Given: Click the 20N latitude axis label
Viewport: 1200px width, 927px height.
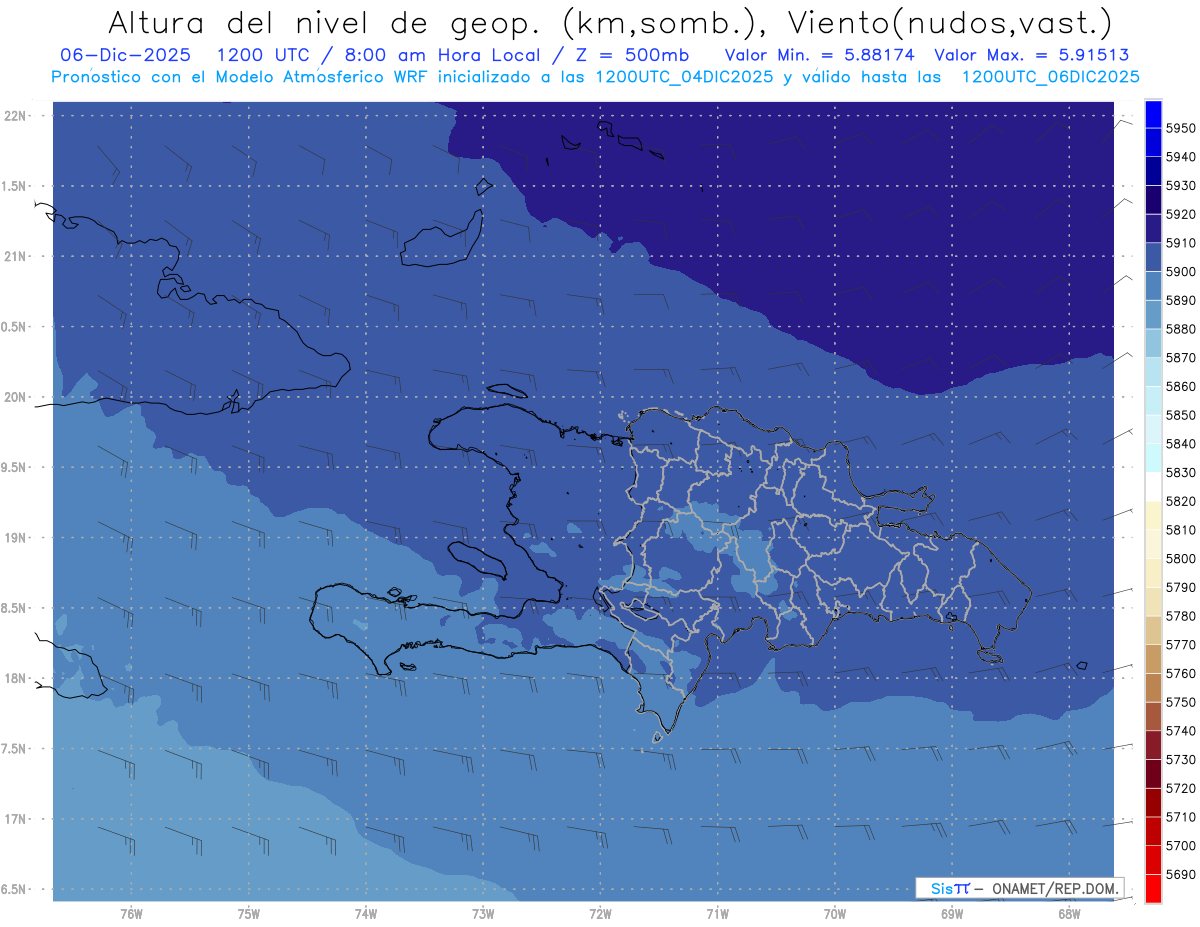Looking at the screenshot, I should click(14, 397).
